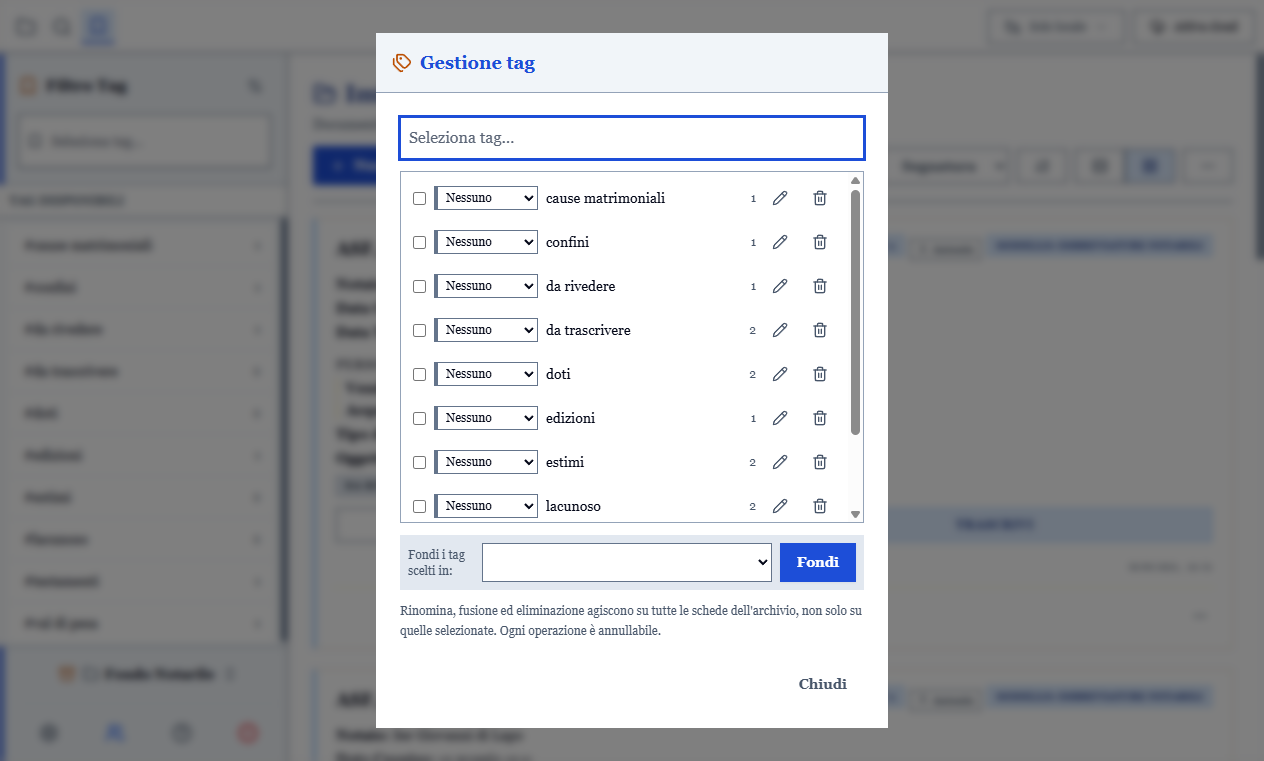This screenshot has height=761, width=1264.
Task: Check the 'lacunoso' tag checkbox
Action: [419, 506]
